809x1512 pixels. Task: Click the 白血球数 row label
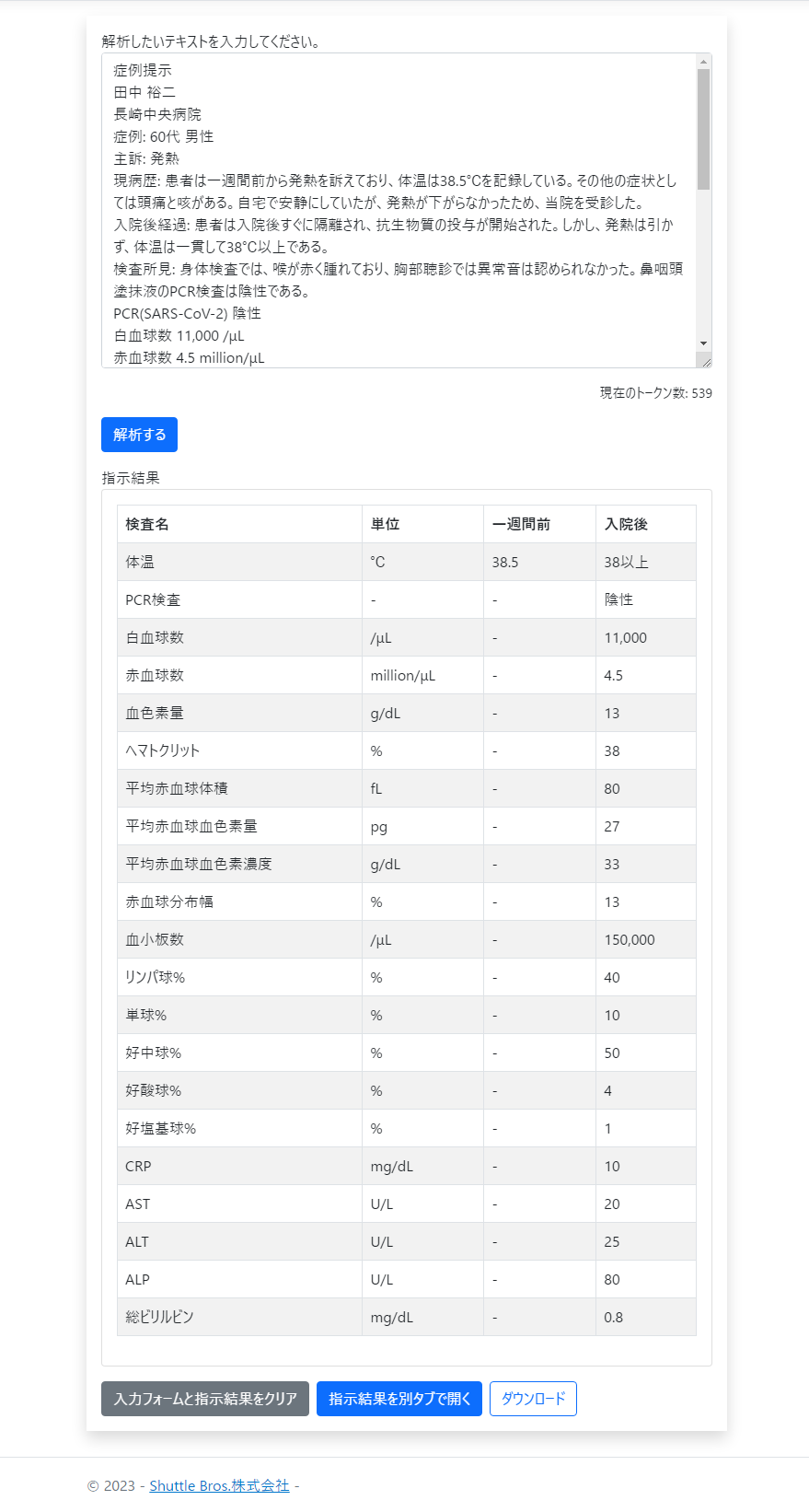click(239, 637)
